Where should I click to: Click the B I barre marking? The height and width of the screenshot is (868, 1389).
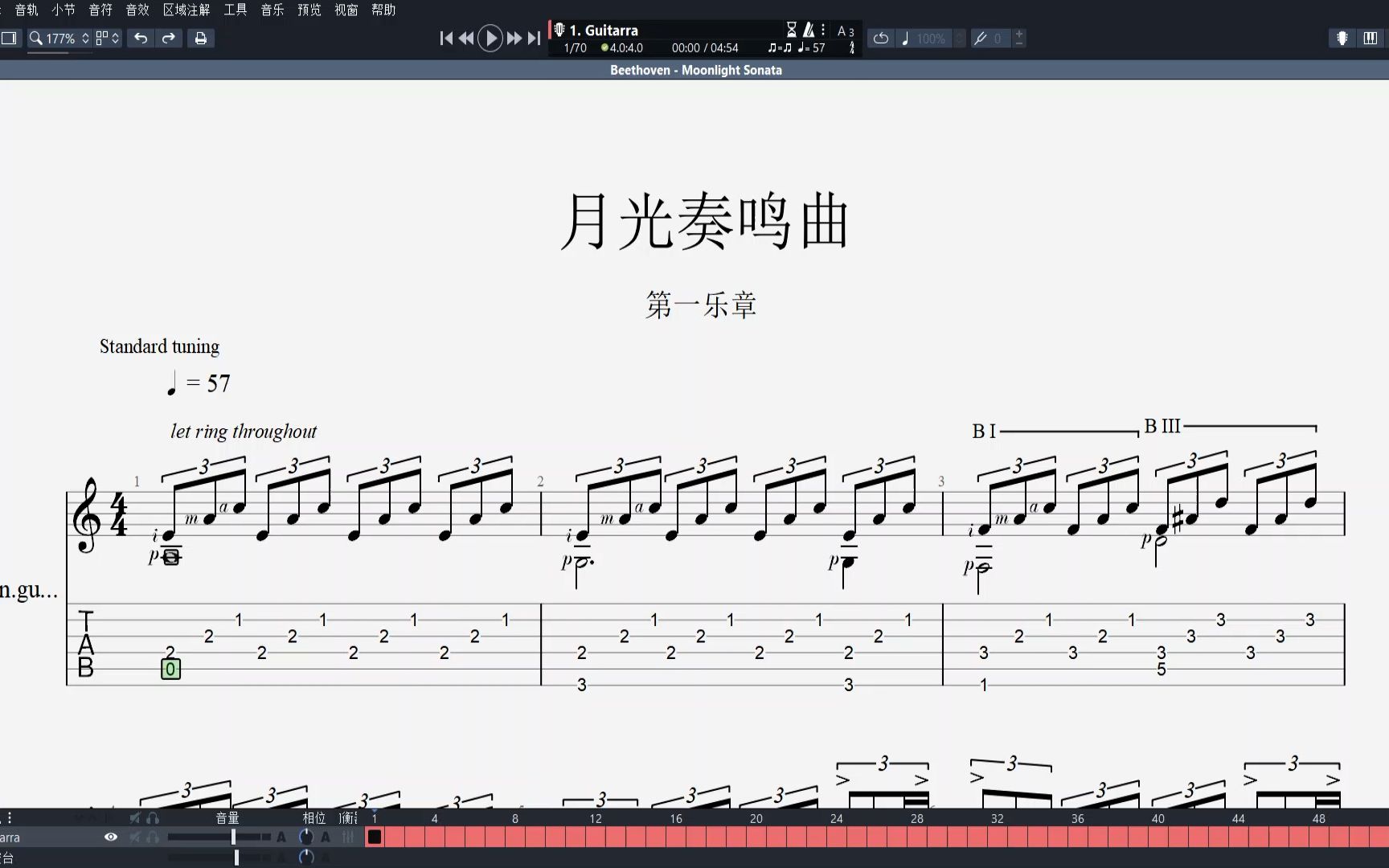click(985, 432)
